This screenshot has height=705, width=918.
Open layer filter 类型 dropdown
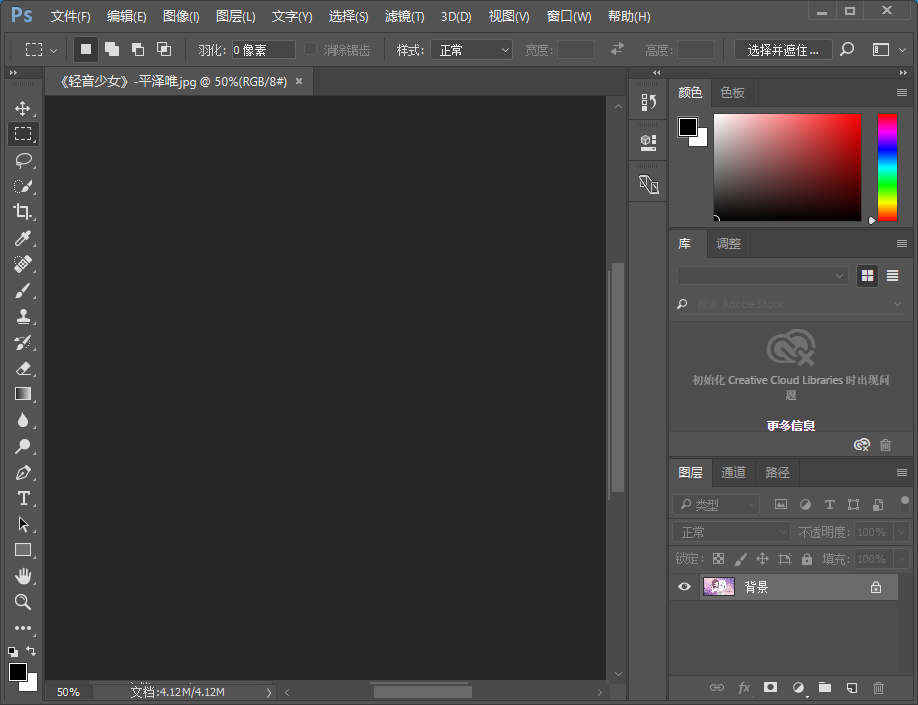716,504
